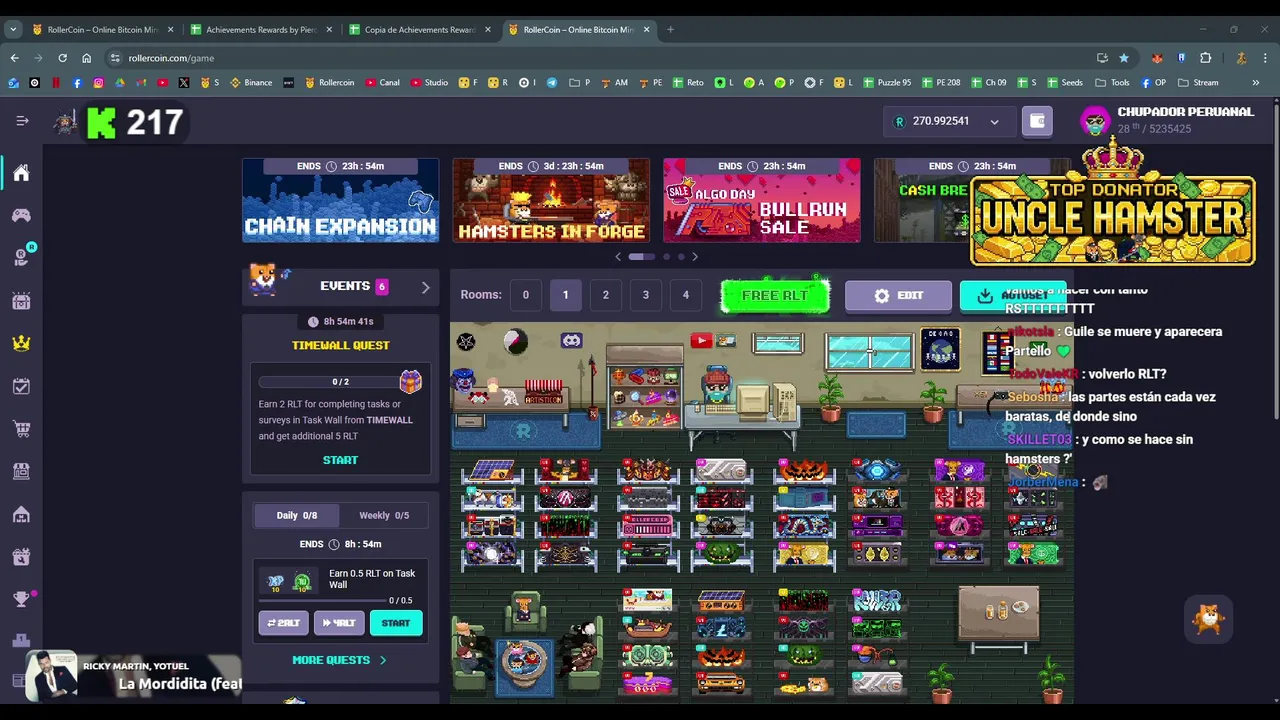Open the games controller sidebar icon
The image size is (1280, 720).
point(21,215)
